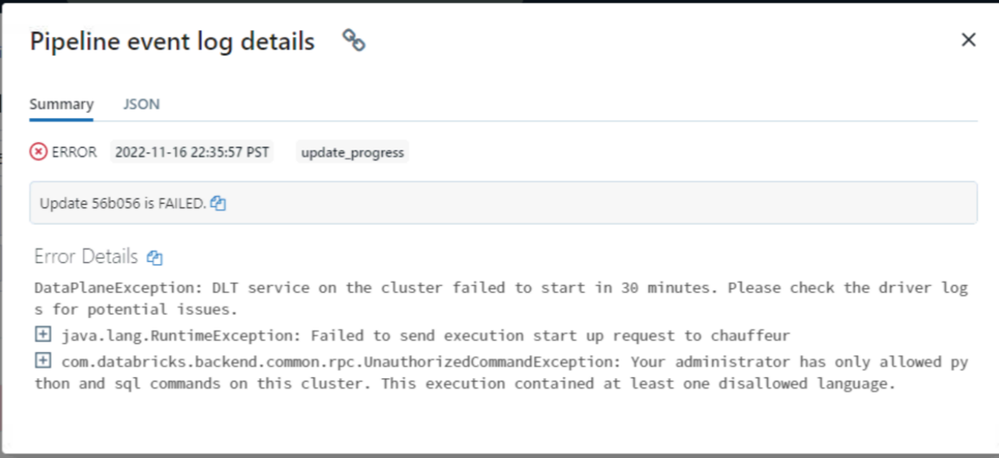Image resolution: width=999 pixels, height=458 pixels.
Task: Copy the permalink using the chain-link icon
Action: pyautogui.click(x=353, y=40)
